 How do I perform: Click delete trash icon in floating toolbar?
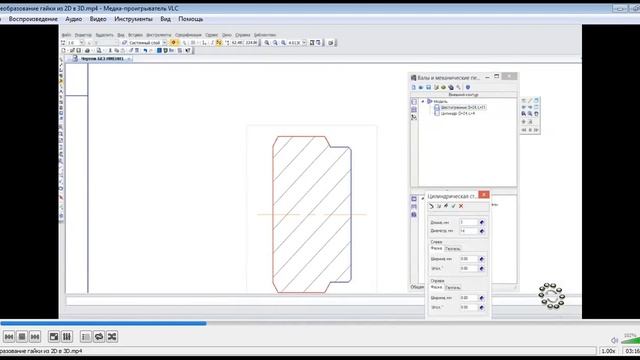pyautogui.click(x=536, y=114)
